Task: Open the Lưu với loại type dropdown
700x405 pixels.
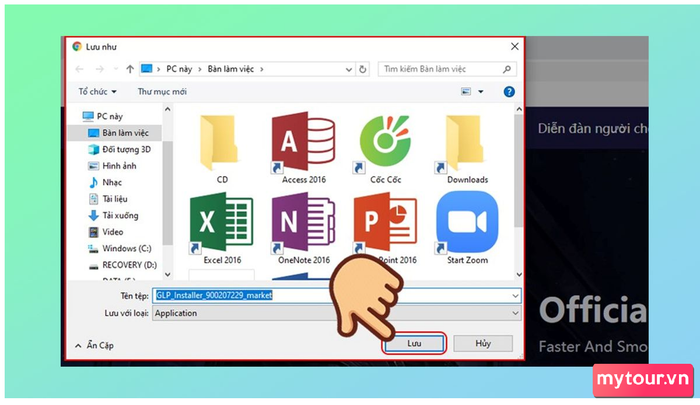Action: click(515, 313)
